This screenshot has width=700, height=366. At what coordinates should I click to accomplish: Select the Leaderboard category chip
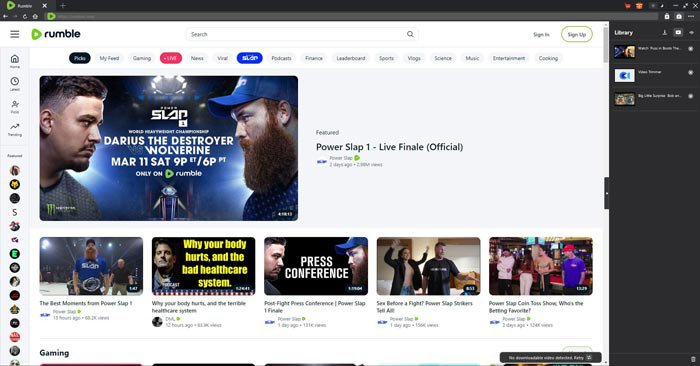(351, 58)
